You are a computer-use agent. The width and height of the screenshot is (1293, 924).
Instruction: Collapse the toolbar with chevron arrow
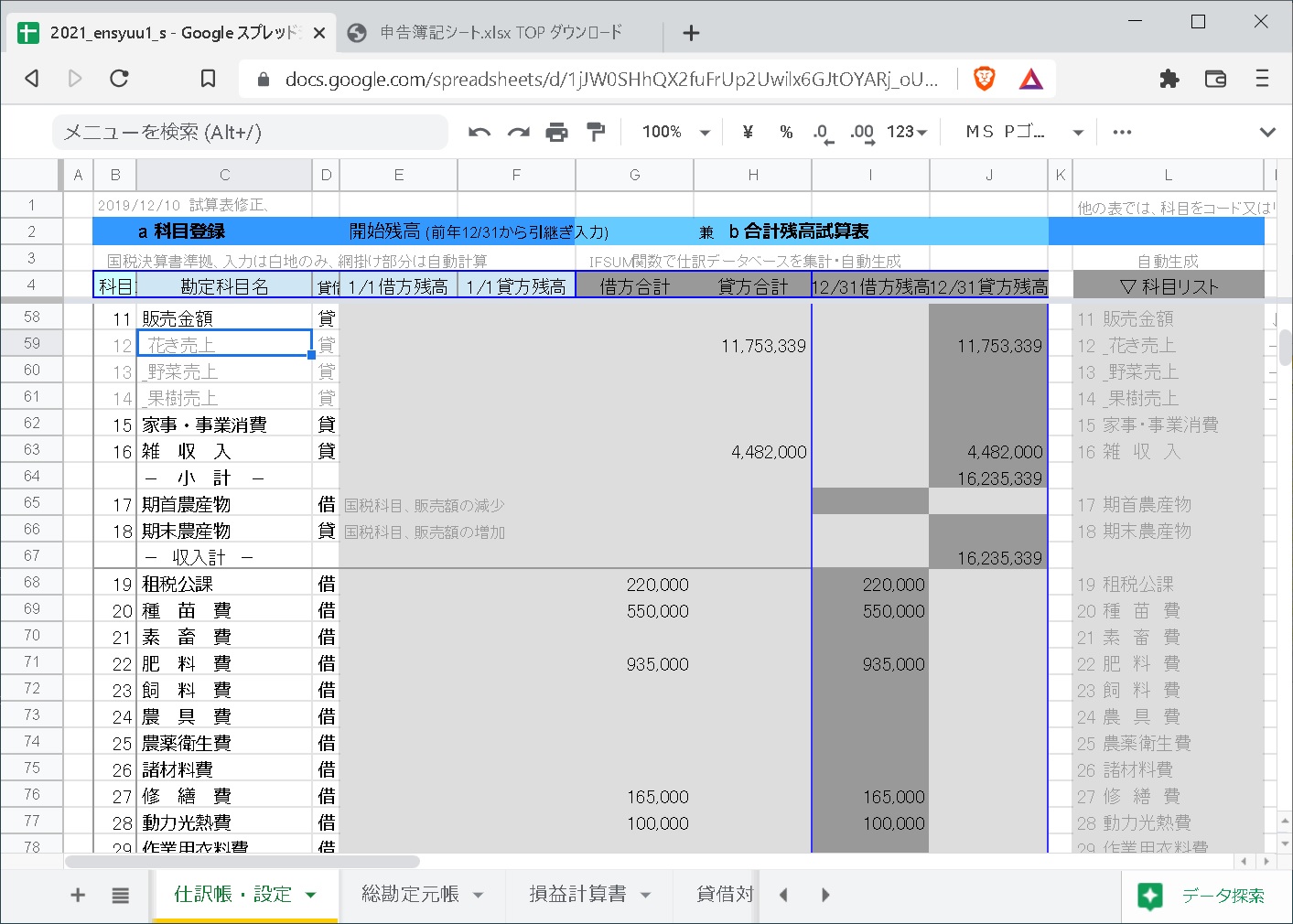1267,132
